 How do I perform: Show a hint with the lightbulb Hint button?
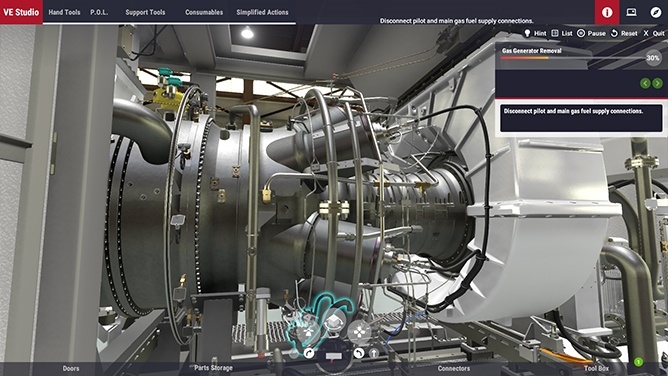tap(535, 33)
